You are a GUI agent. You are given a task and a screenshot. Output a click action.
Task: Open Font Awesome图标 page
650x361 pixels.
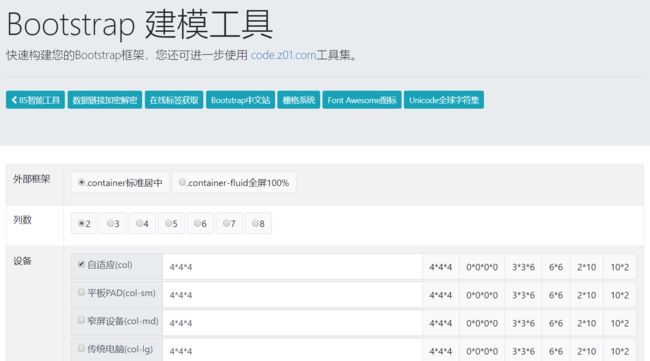pos(362,100)
